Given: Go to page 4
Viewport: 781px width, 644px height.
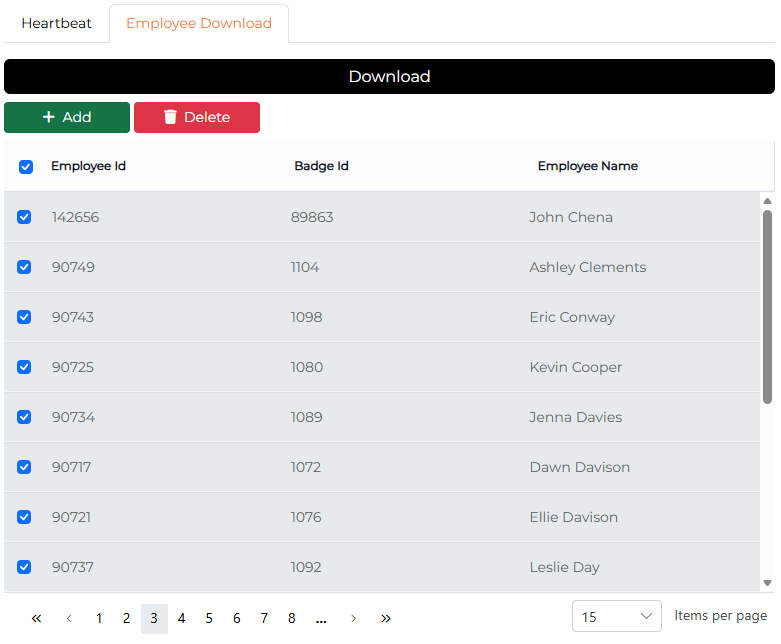Looking at the screenshot, I should click(x=182, y=619).
